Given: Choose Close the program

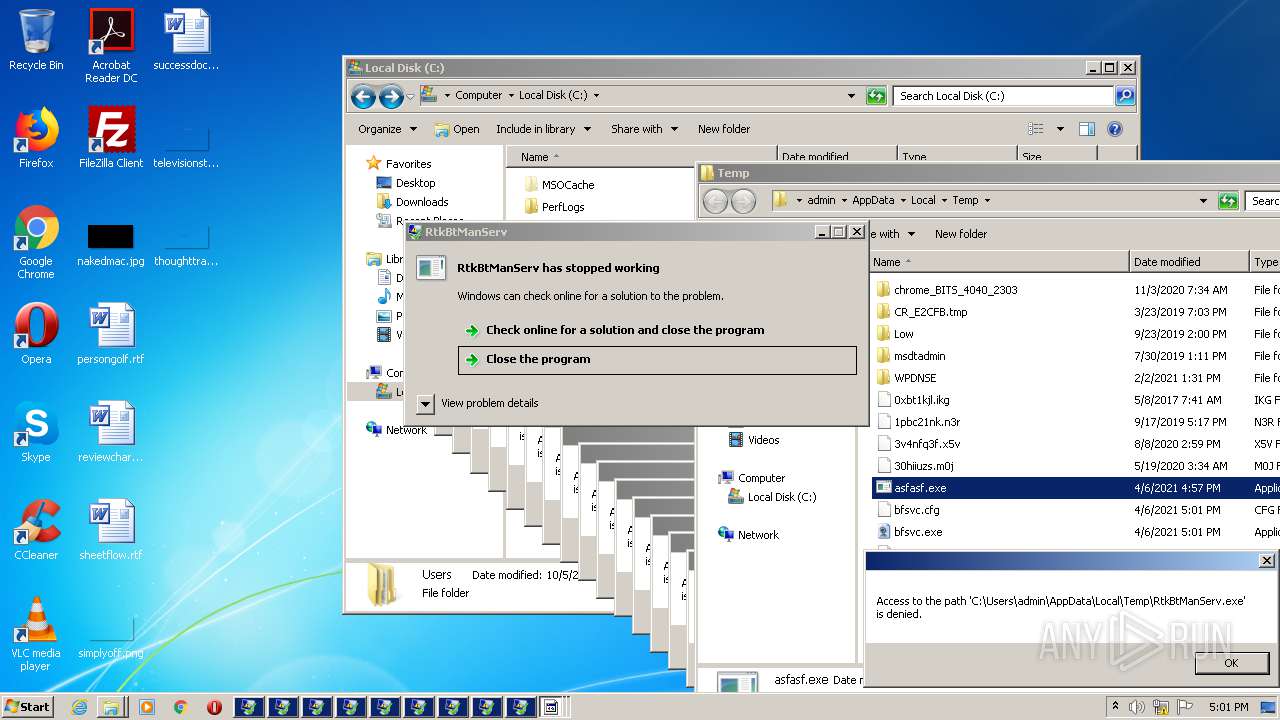Looking at the screenshot, I should pyautogui.click(x=657, y=360).
